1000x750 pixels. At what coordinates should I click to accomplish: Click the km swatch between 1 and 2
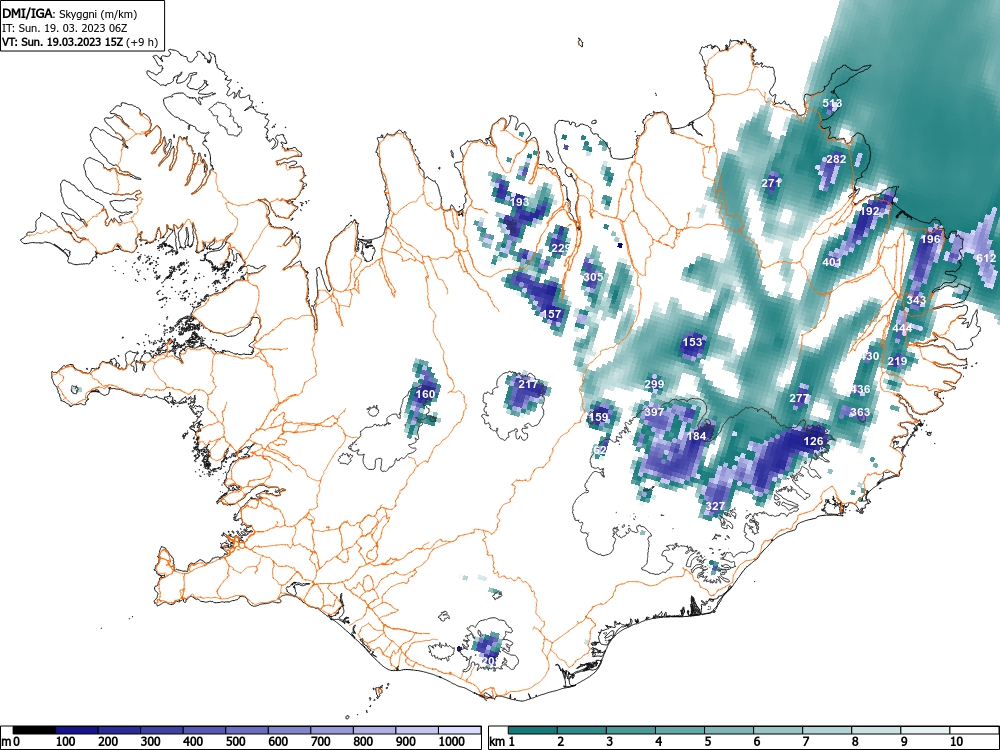click(x=533, y=730)
